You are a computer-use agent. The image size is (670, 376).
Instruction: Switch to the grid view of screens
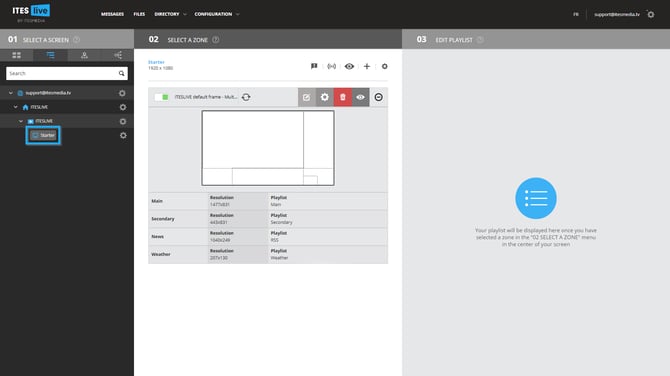click(17, 55)
